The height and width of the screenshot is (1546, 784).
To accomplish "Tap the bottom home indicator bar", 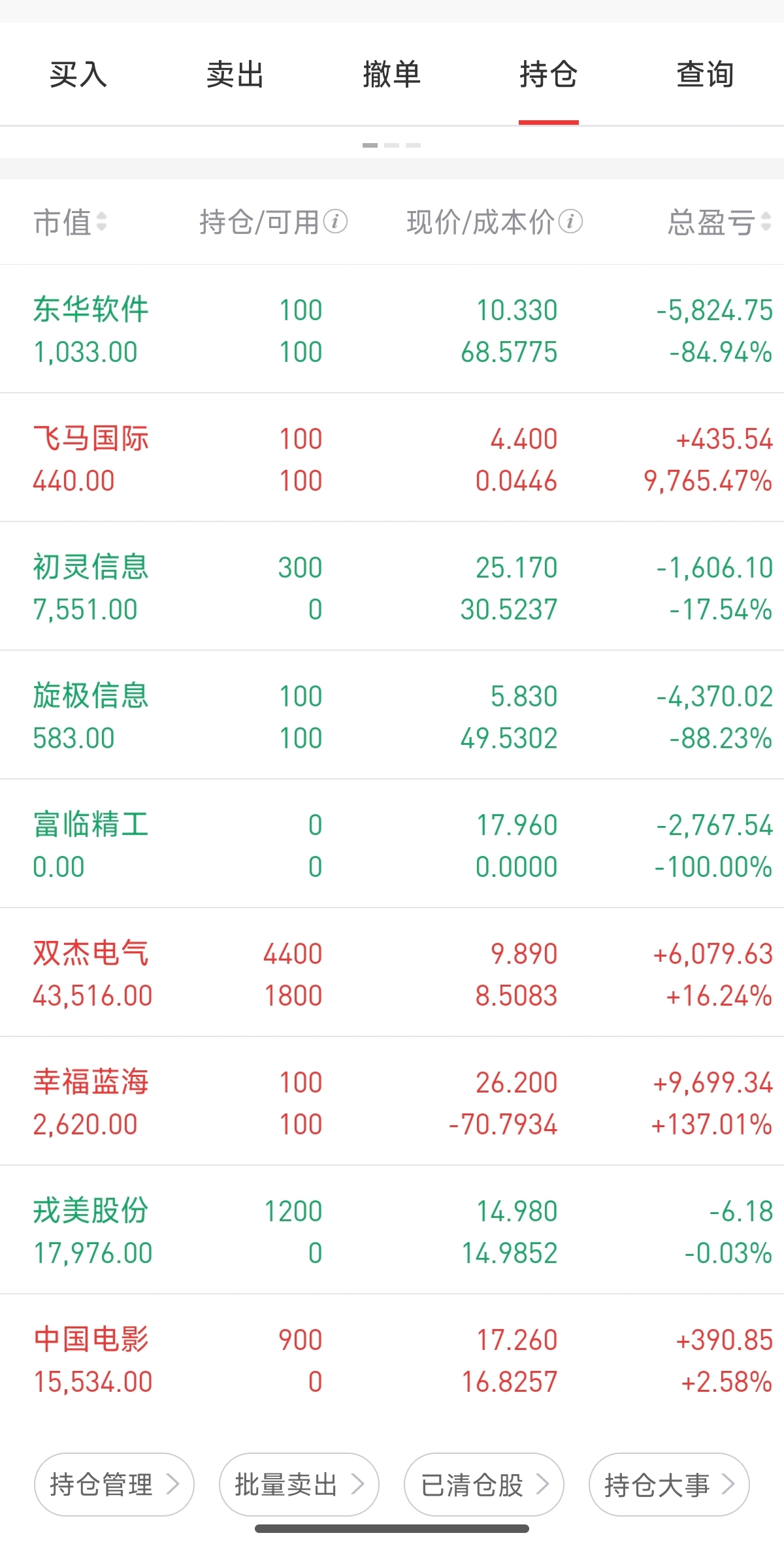I will (392, 1528).
